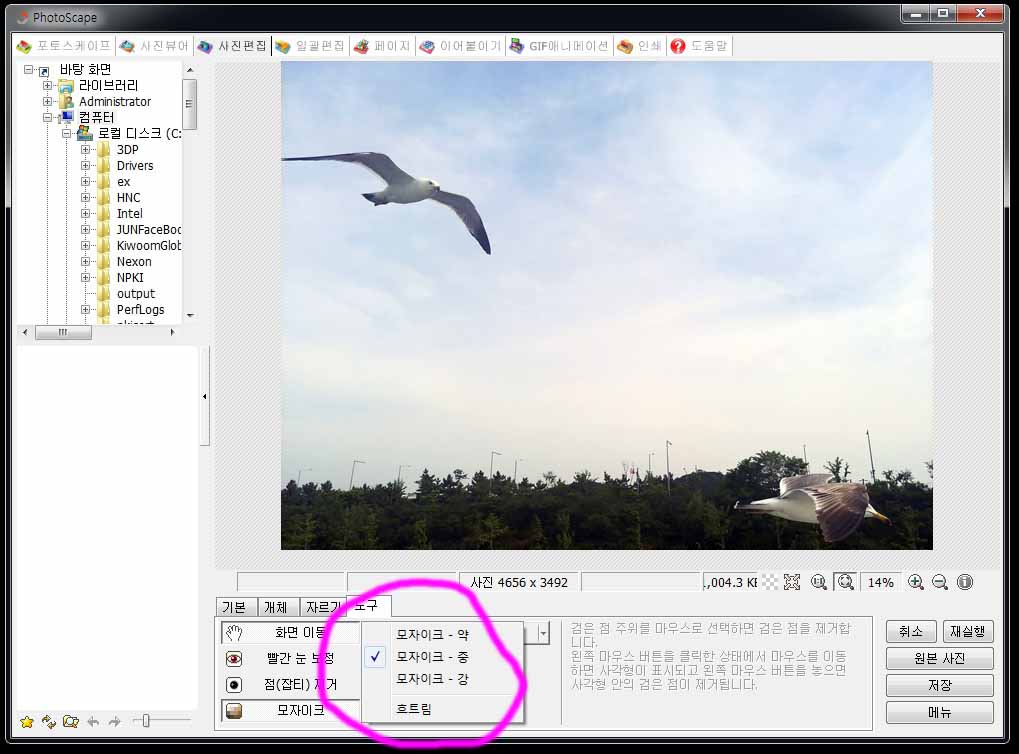Click the 저장 save button

[x=940, y=685]
